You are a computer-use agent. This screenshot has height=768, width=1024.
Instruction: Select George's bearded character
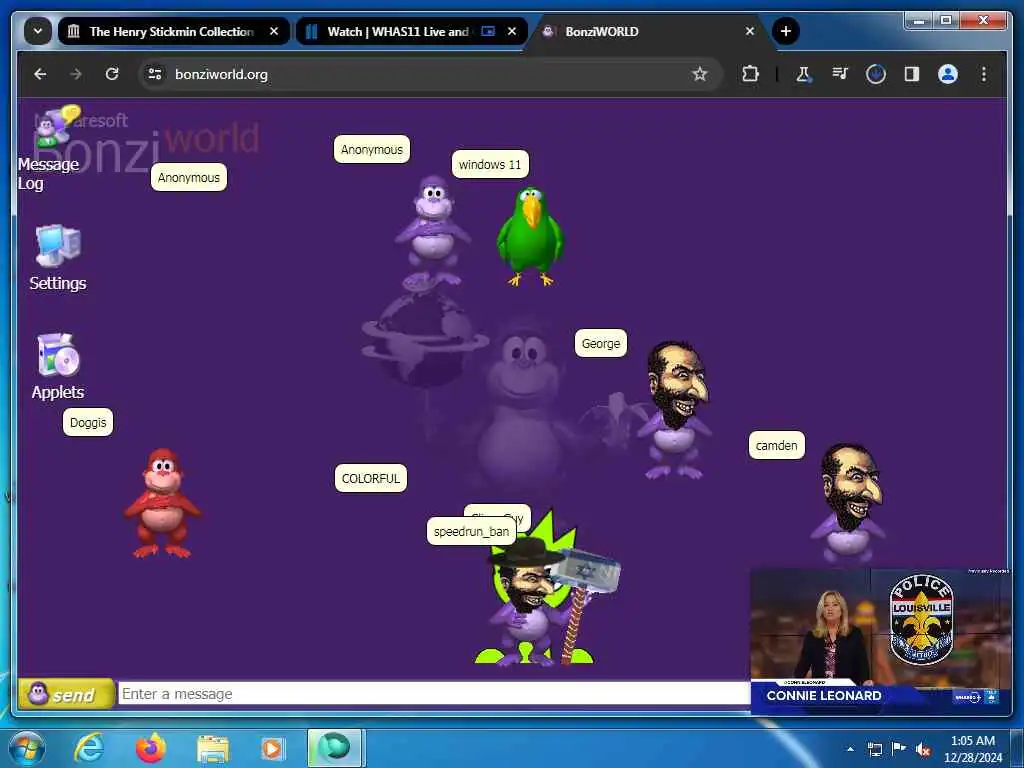[675, 410]
